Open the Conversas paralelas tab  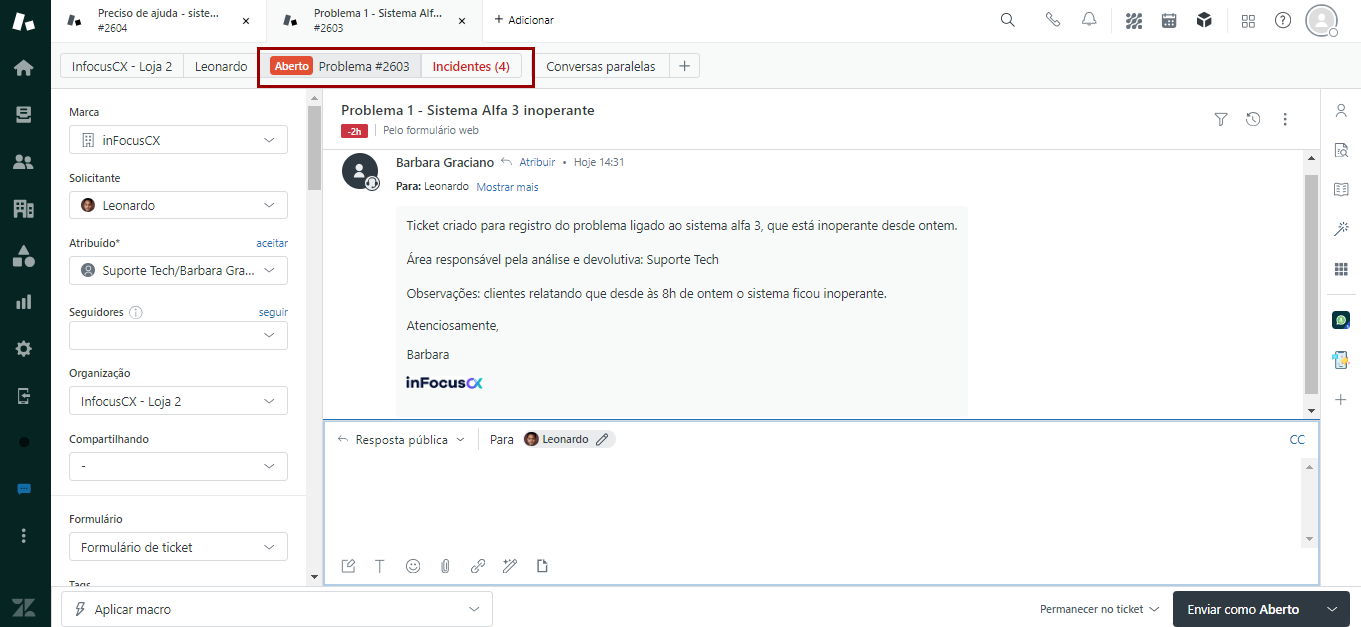(600, 66)
